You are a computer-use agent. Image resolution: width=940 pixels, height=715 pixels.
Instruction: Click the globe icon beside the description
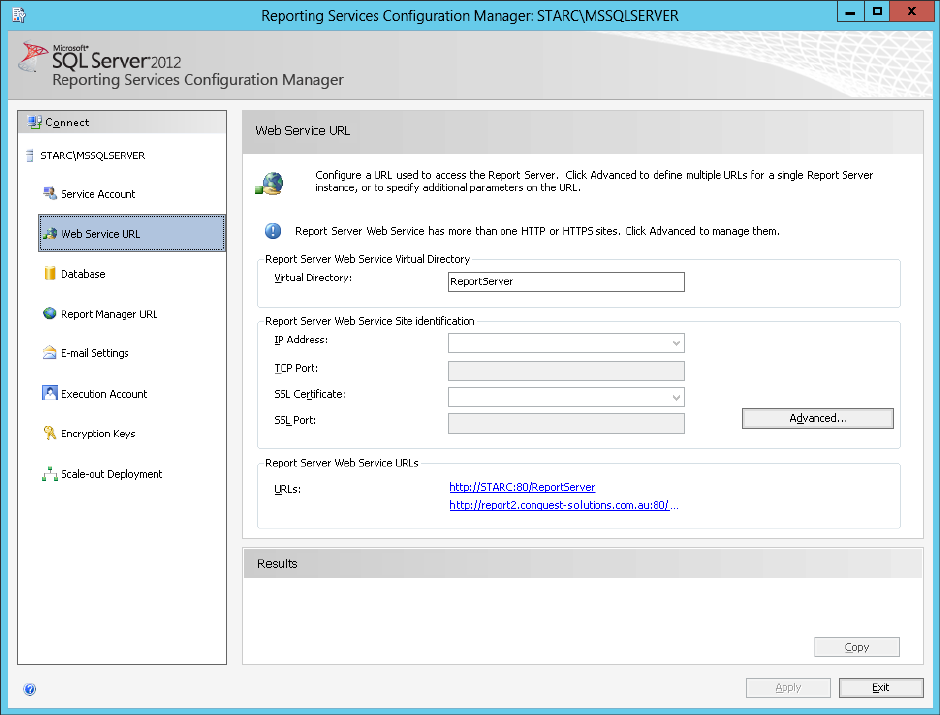pos(269,183)
